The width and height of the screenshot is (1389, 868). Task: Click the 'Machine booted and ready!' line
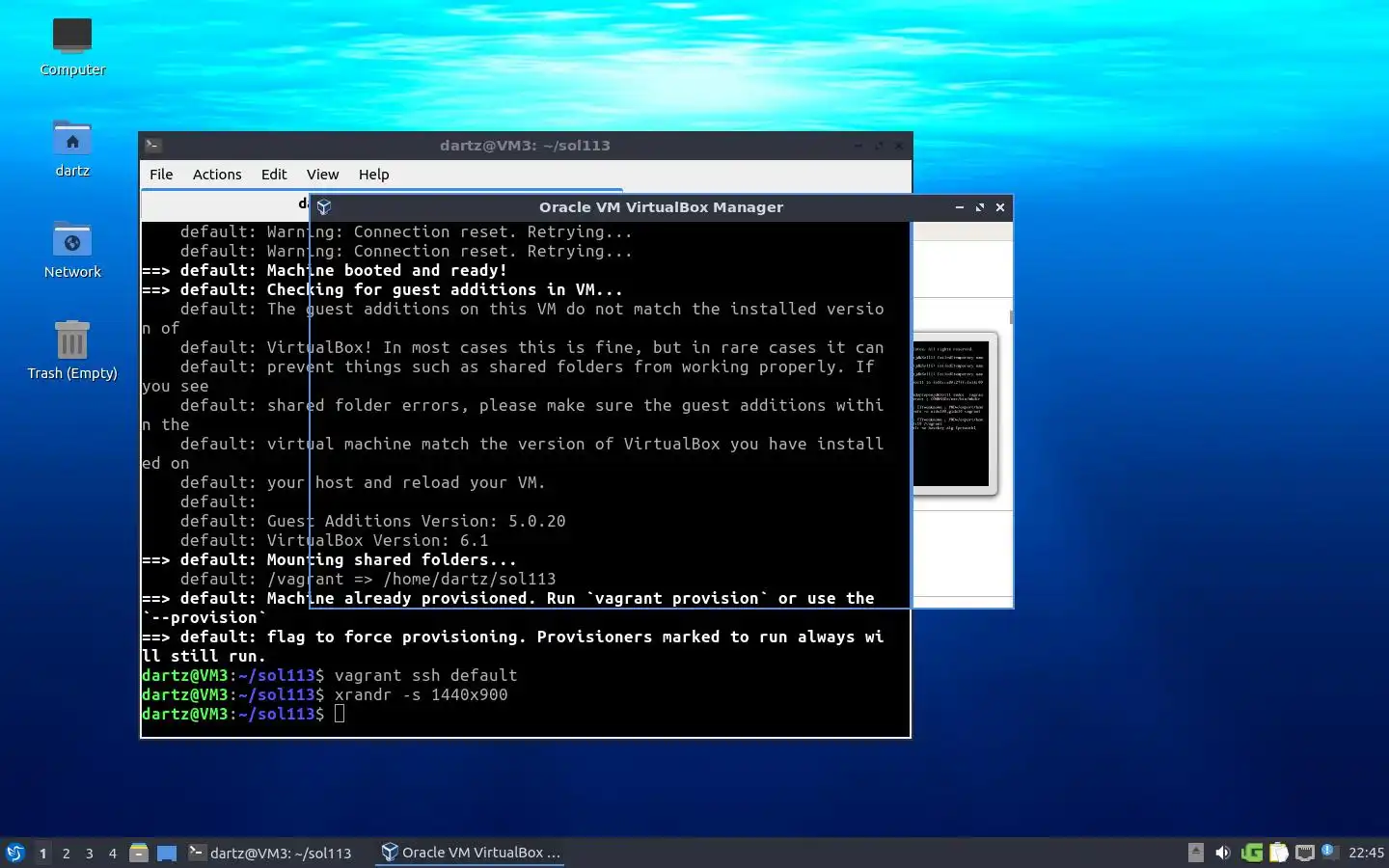point(387,270)
